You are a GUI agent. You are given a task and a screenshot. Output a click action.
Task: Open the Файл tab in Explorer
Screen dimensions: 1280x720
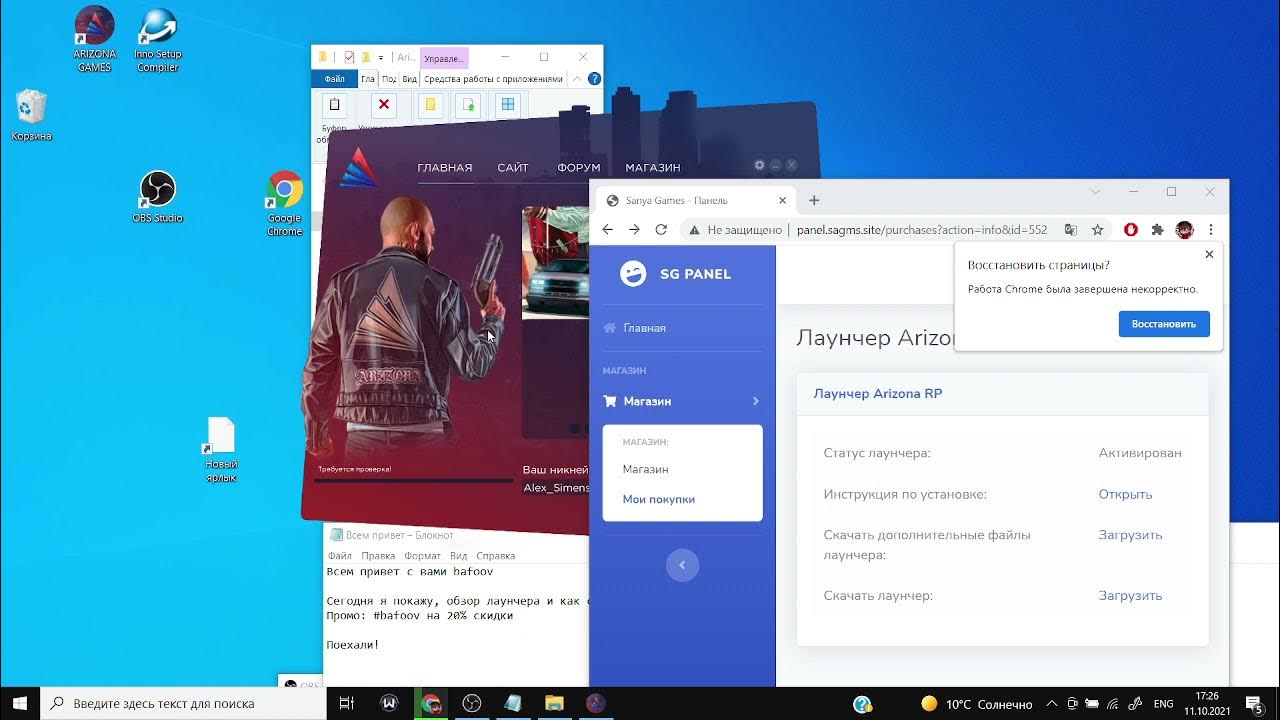pos(334,79)
